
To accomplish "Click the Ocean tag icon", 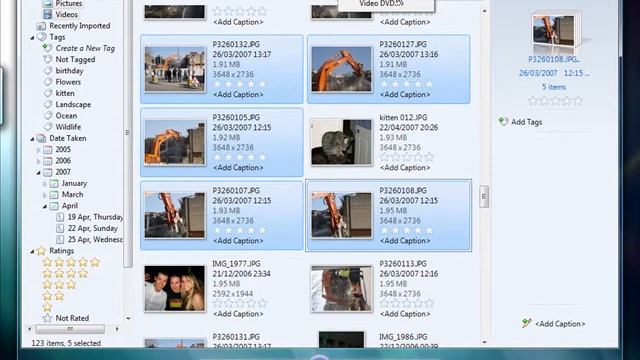I will [x=48, y=116].
